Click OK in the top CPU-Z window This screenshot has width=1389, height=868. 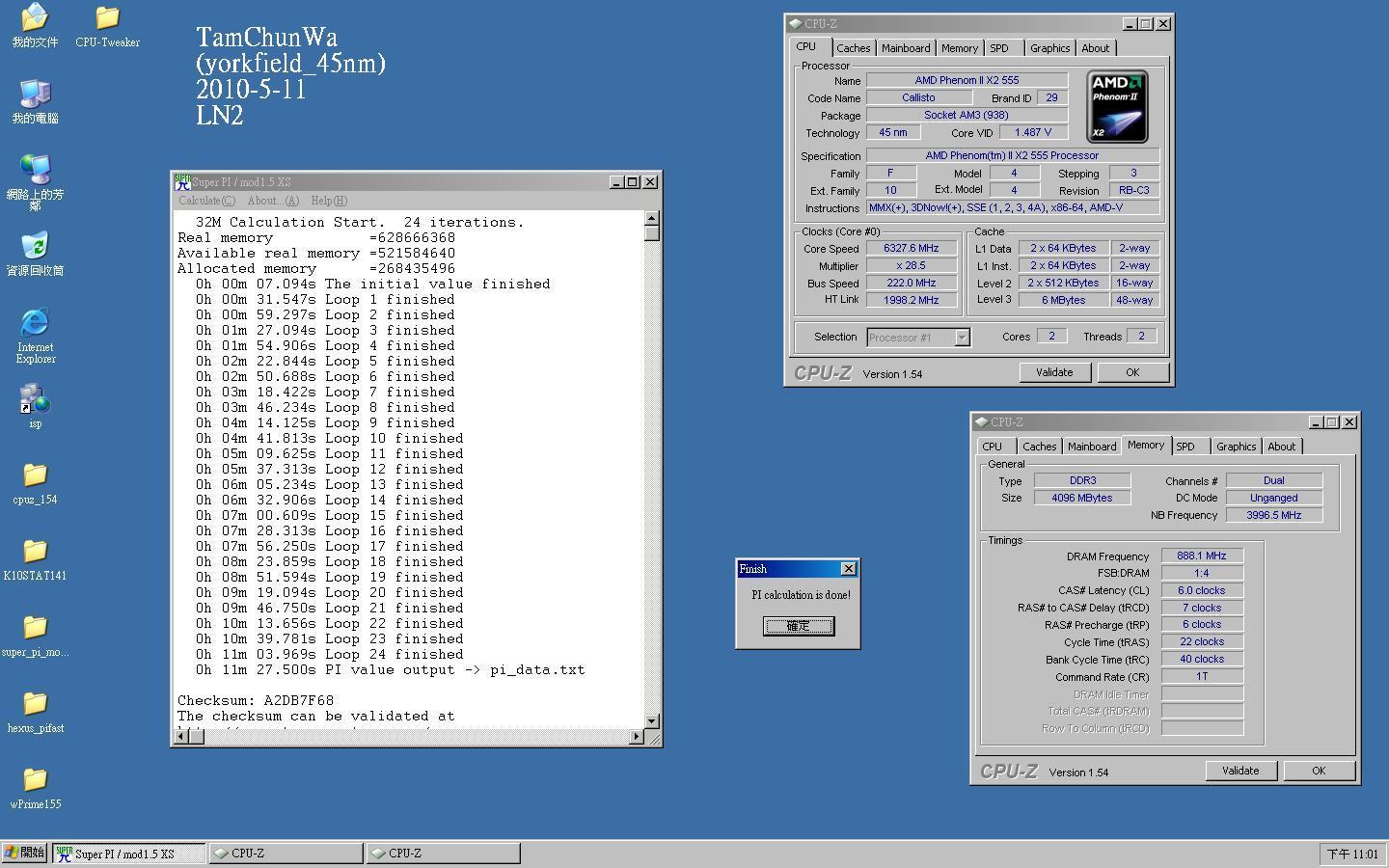coord(1132,372)
